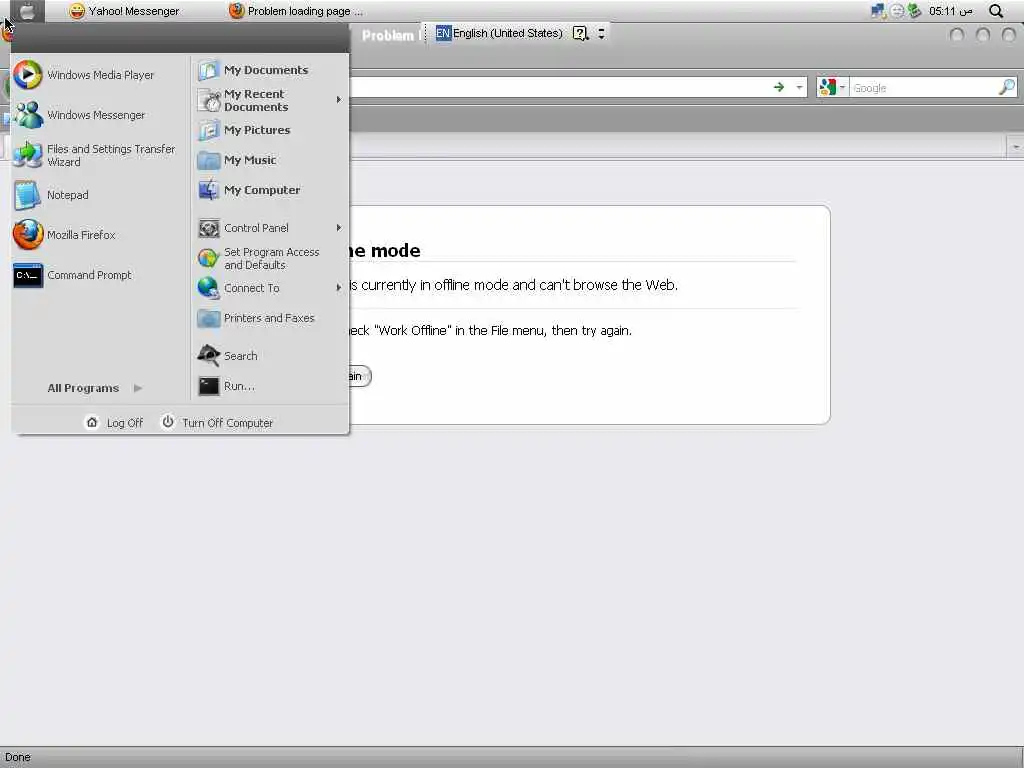Click Control Panel gear icon
The image size is (1024, 768).
pos(208,228)
